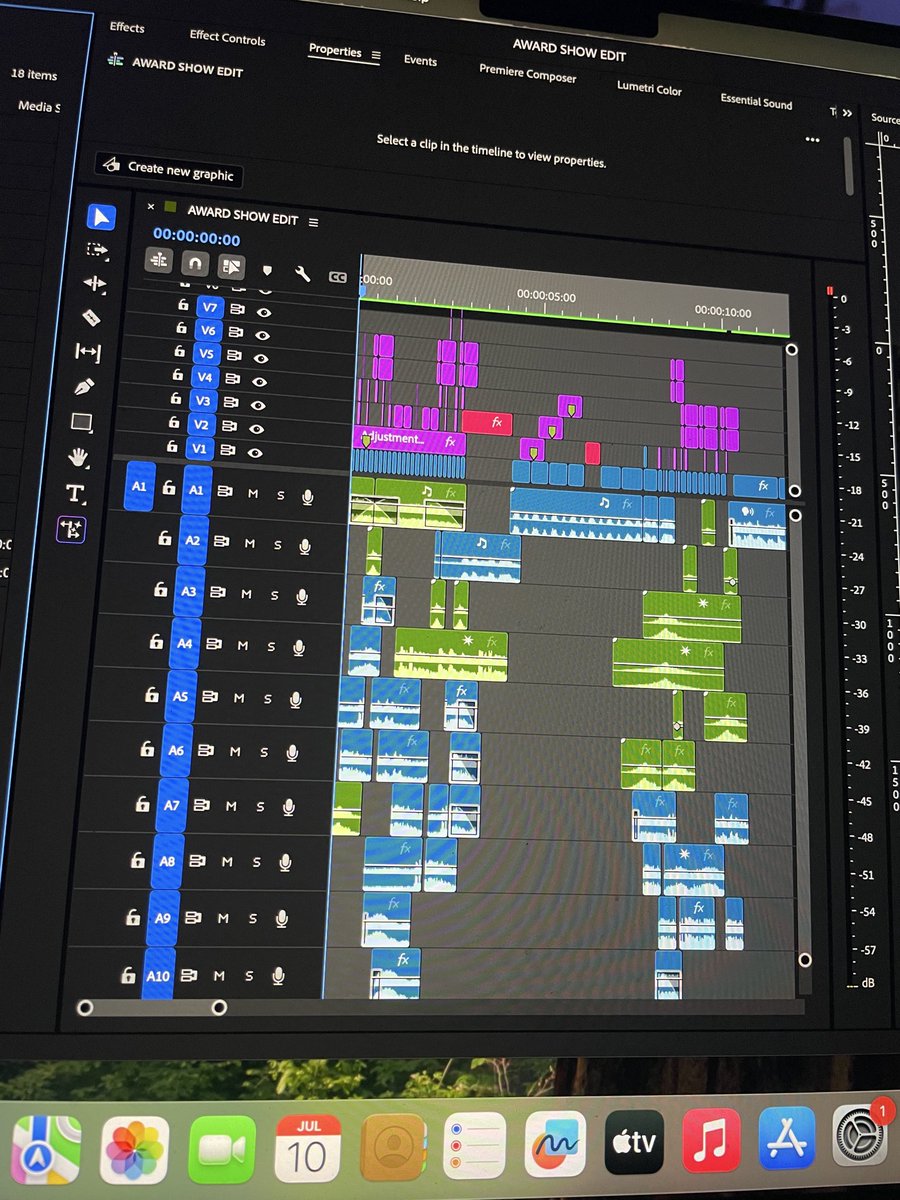
Task: Toggle sync lock on A7
Action: (201, 805)
